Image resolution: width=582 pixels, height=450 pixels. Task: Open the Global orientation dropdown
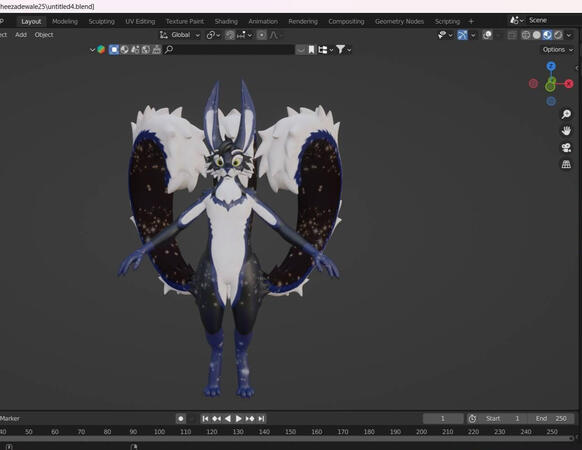(x=180, y=35)
